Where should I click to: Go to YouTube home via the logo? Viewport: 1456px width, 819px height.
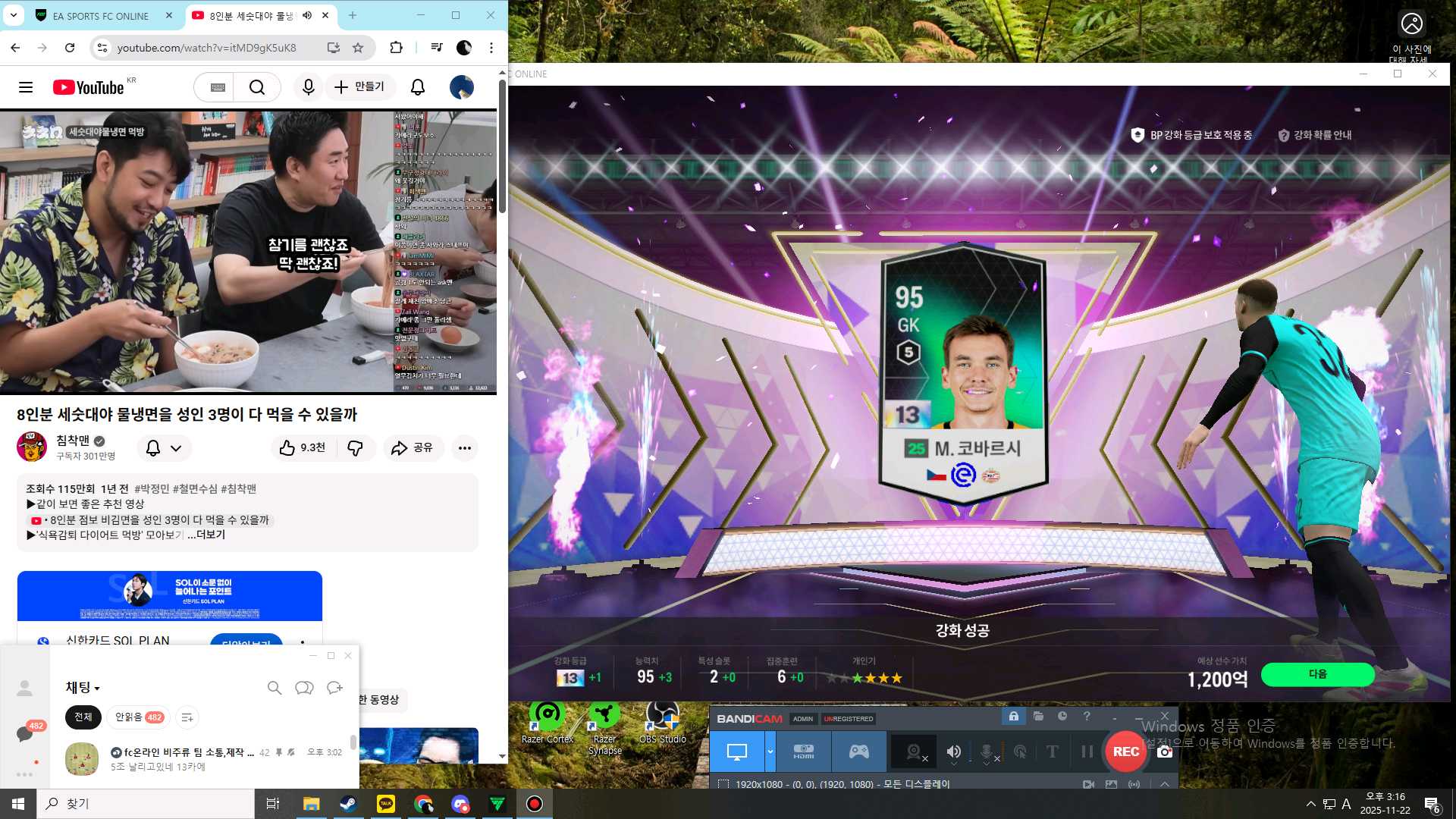click(88, 87)
